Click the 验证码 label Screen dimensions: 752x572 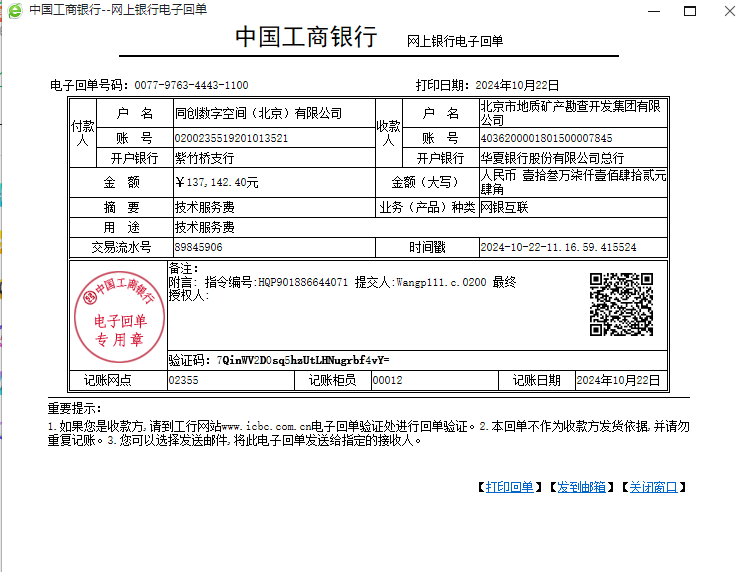pos(189,360)
